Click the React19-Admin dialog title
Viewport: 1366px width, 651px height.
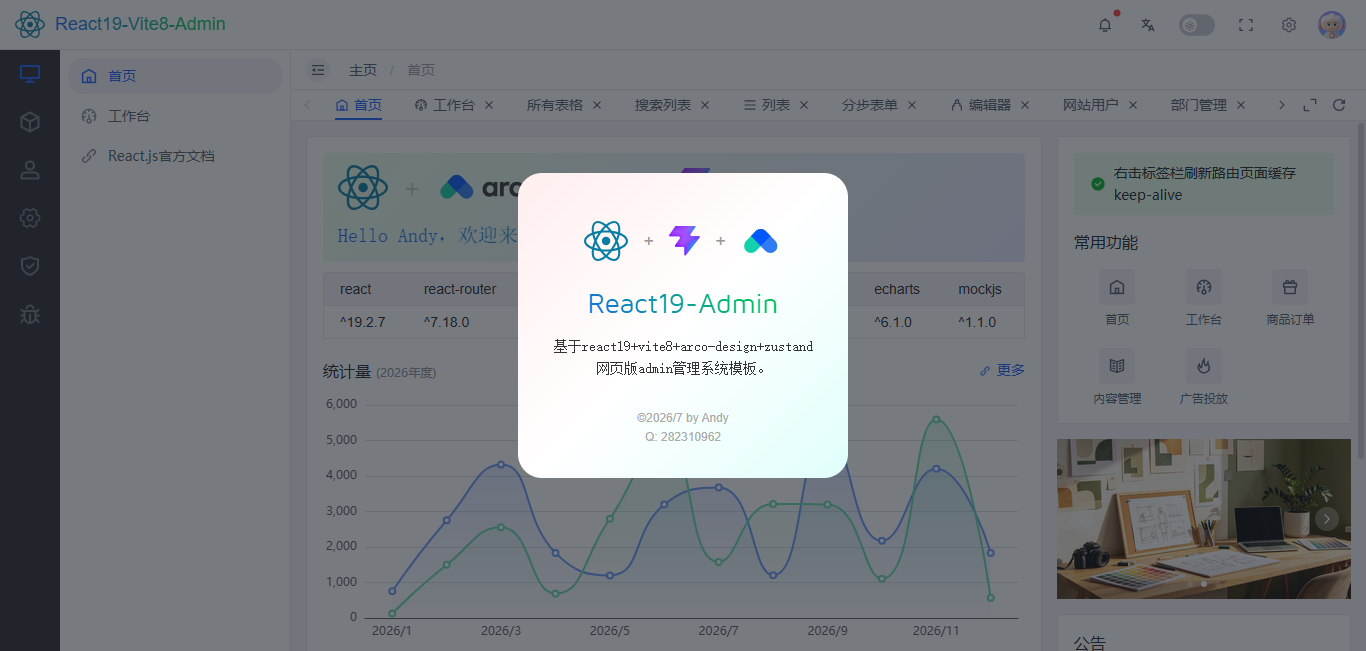click(x=683, y=304)
